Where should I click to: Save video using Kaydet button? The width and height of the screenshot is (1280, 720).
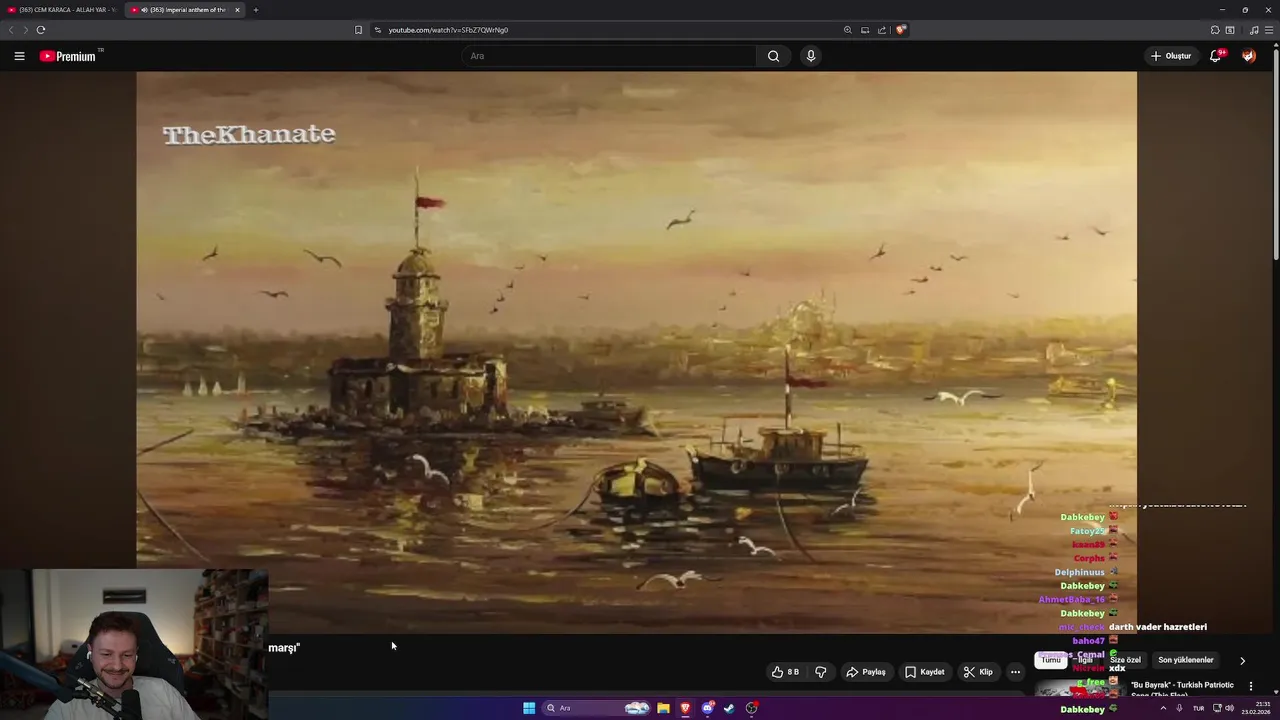coord(924,672)
